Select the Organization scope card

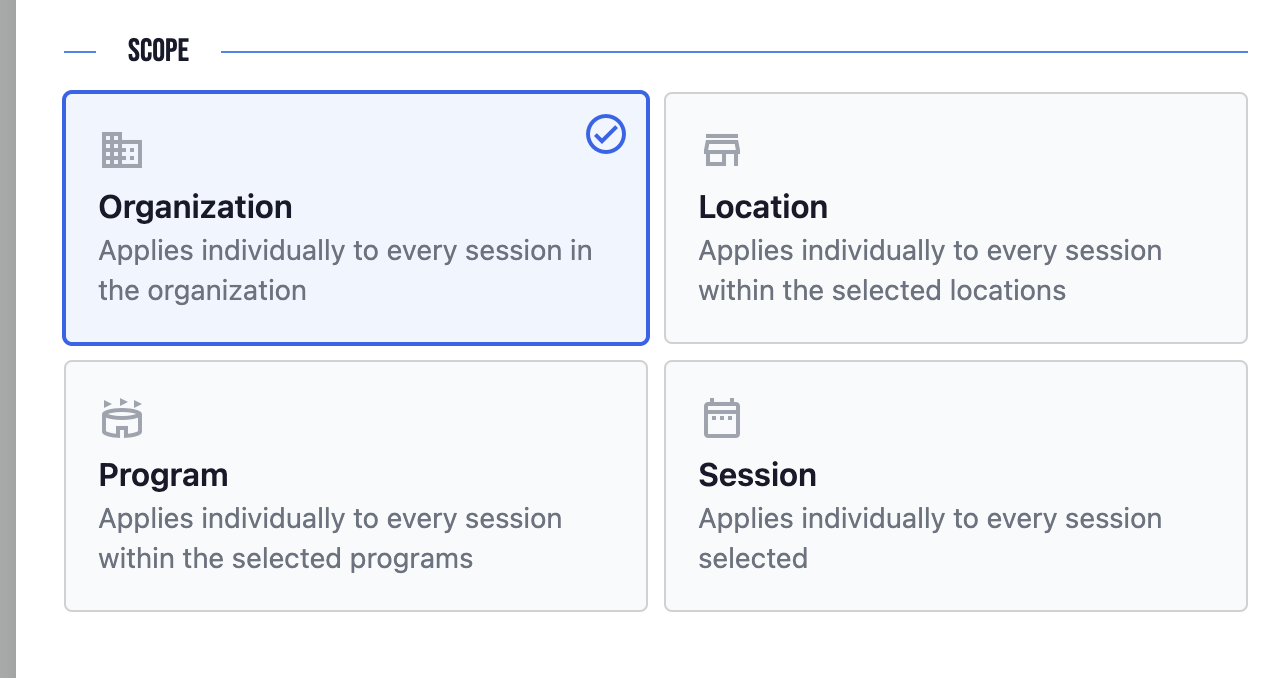coord(356,218)
